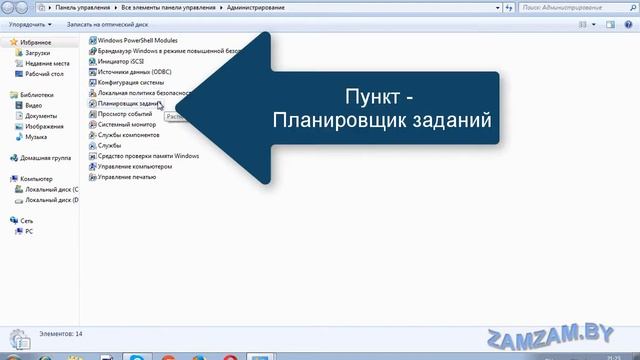Select Локальный диск (C in sidebar
This screenshot has height=360, width=640.
pyautogui.click(x=51, y=189)
